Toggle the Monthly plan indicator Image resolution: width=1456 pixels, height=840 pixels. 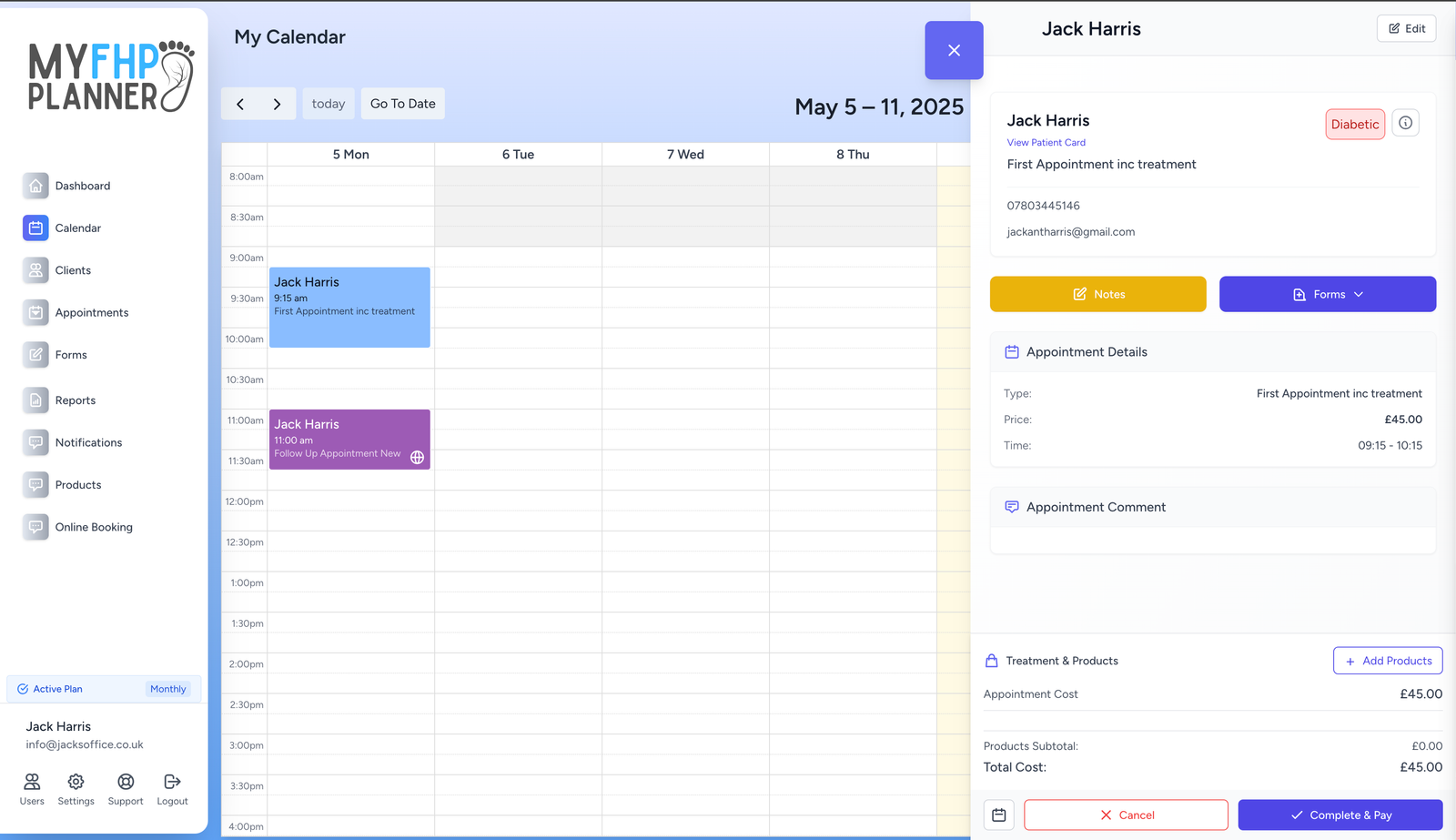pyautogui.click(x=168, y=689)
